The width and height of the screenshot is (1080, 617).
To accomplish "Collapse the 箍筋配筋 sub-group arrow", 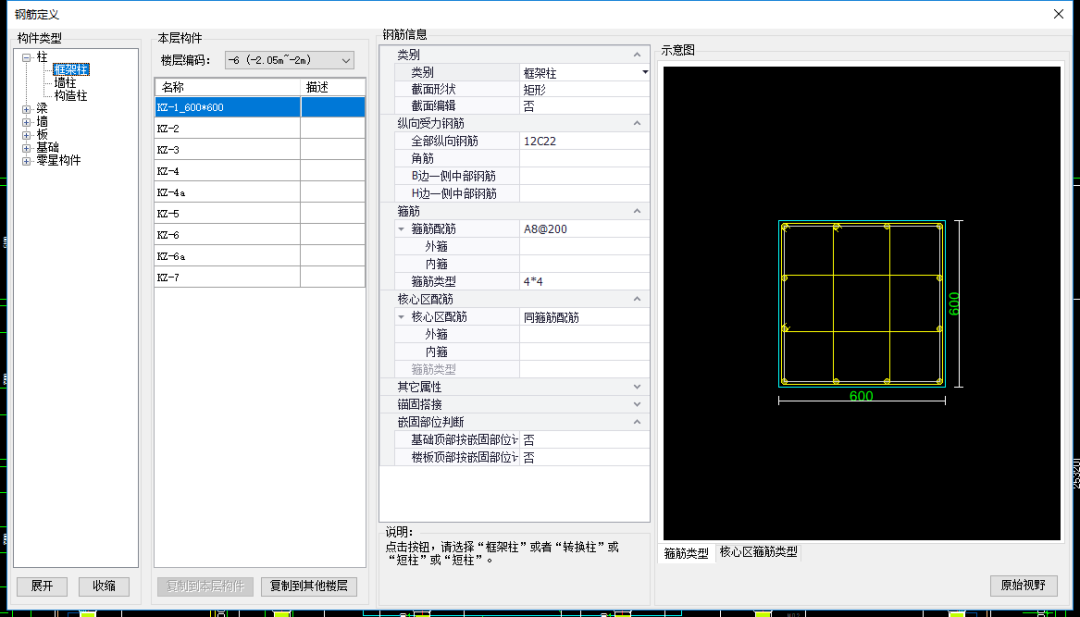I will pyautogui.click(x=402, y=229).
